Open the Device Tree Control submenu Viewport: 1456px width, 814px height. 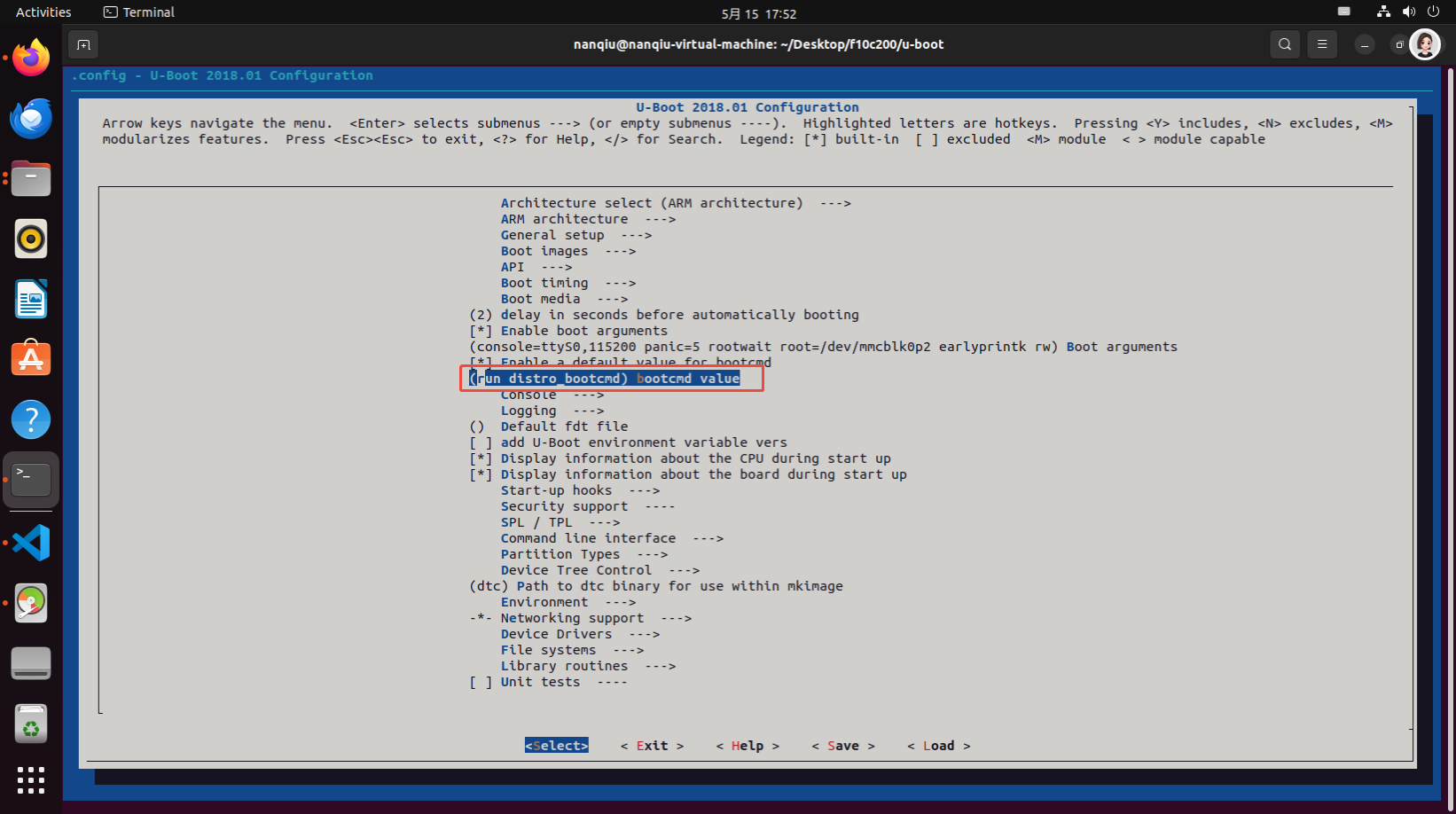click(600, 570)
